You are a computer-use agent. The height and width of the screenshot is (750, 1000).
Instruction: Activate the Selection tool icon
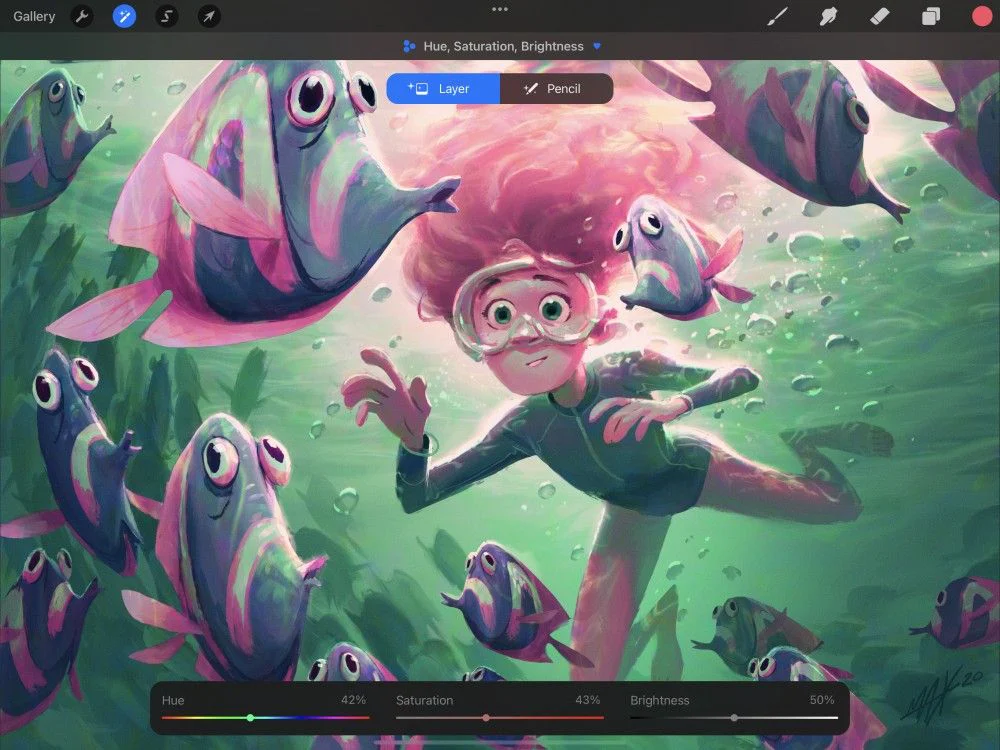(x=166, y=17)
